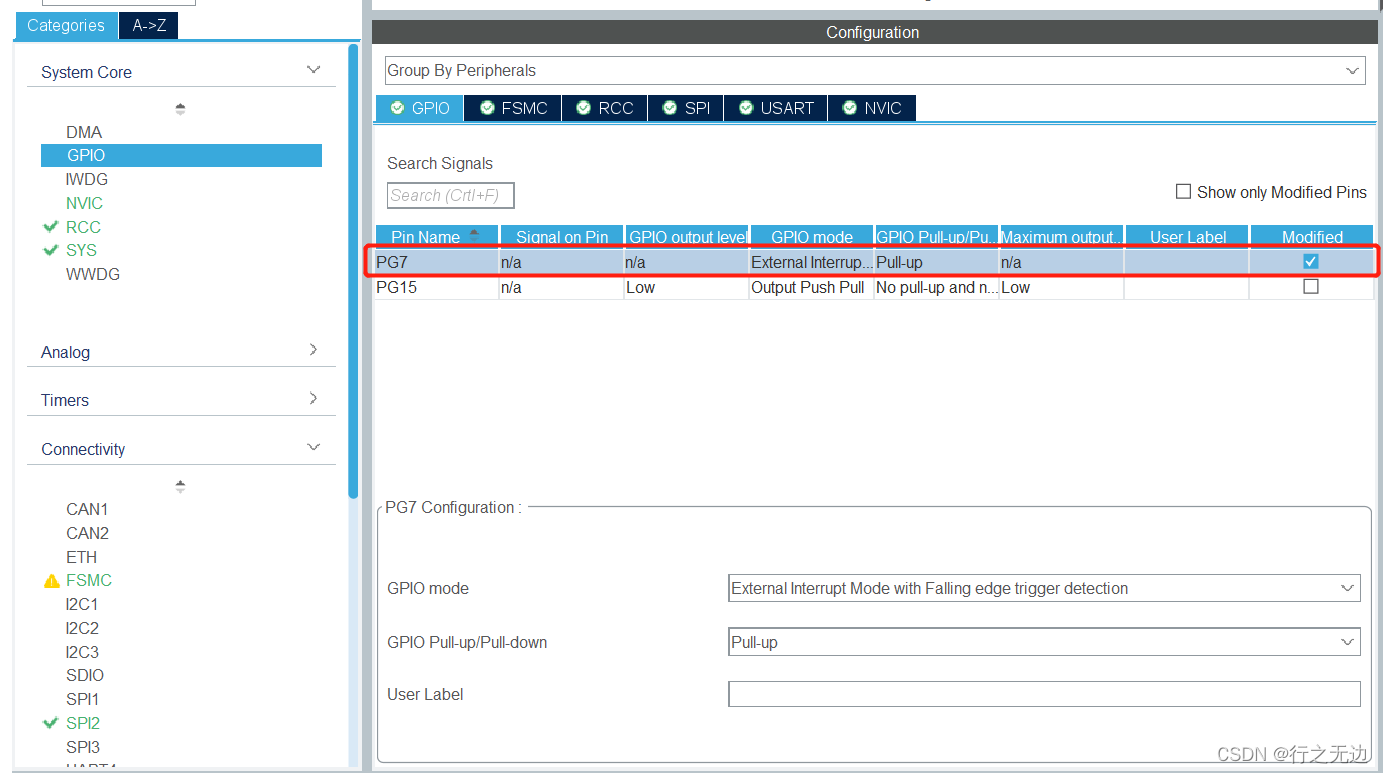Screen dimensions: 1383x773
Task: Select FSMC in Connectivity list
Action: pos(89,580)
